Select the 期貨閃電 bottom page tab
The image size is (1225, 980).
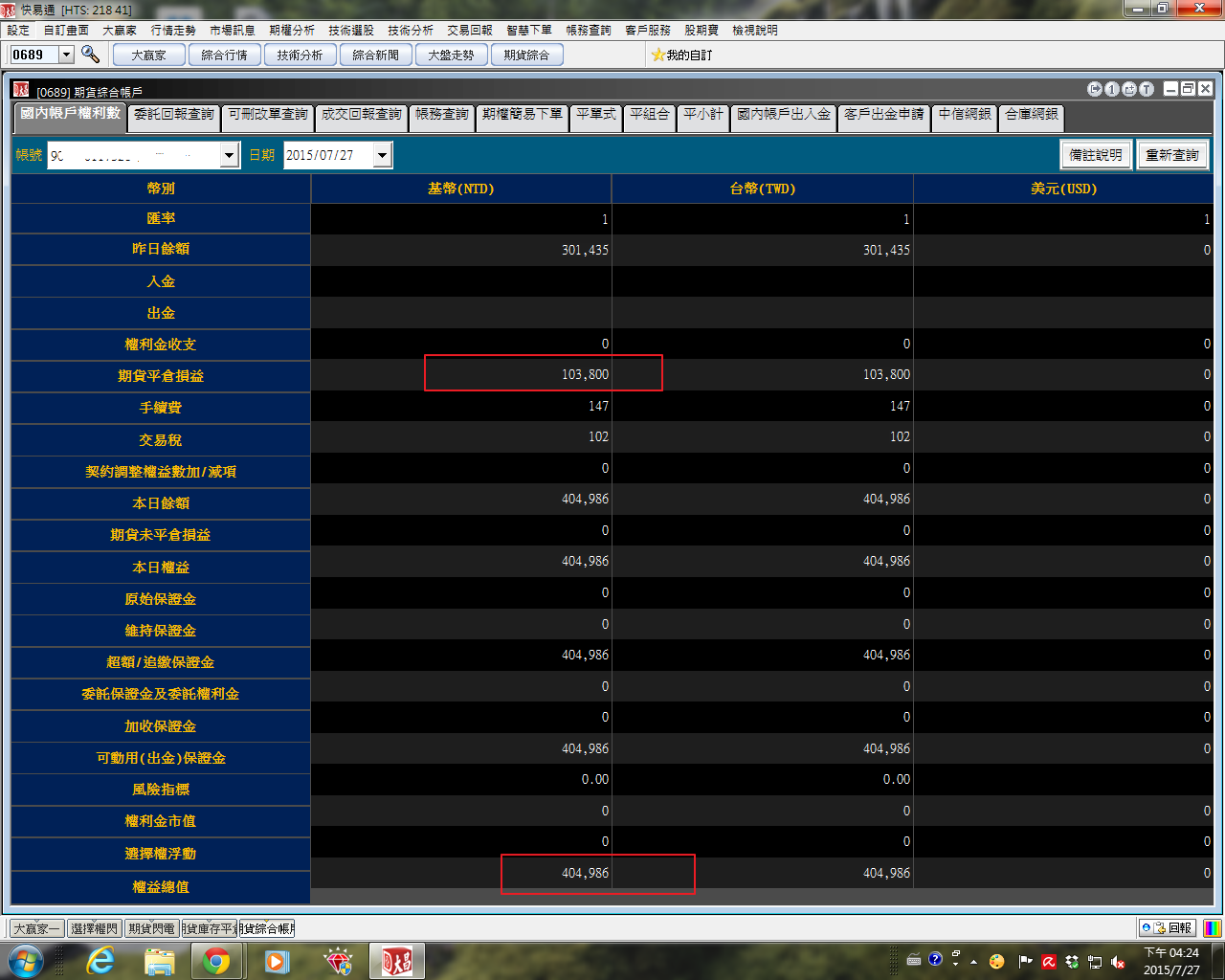pyautogui.click(x=151, y=928)
